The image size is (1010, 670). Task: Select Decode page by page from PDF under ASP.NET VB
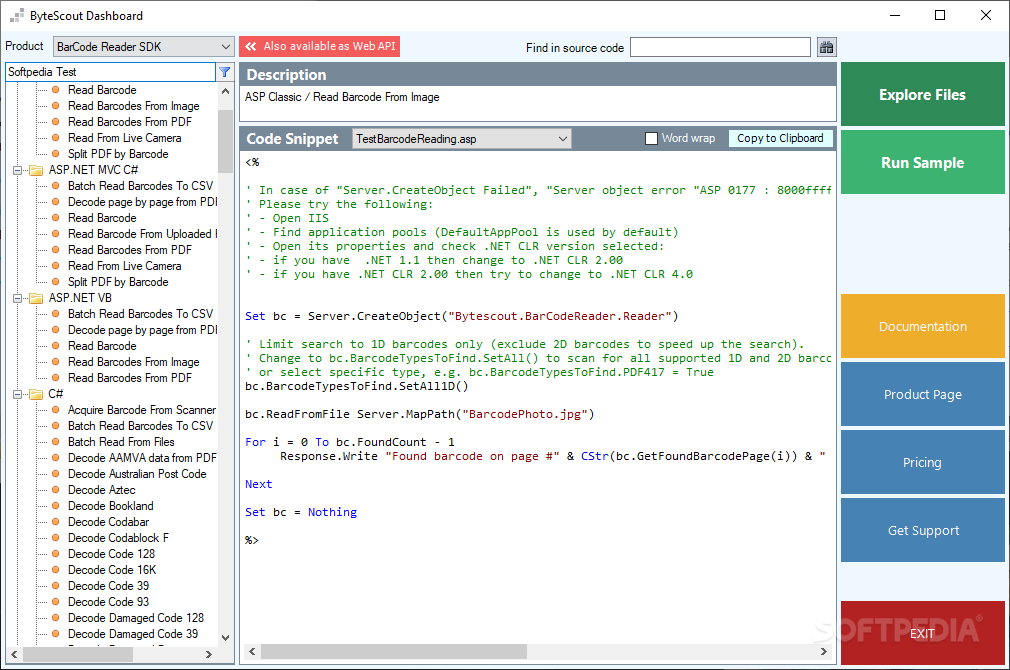click(x=142, y=330)
